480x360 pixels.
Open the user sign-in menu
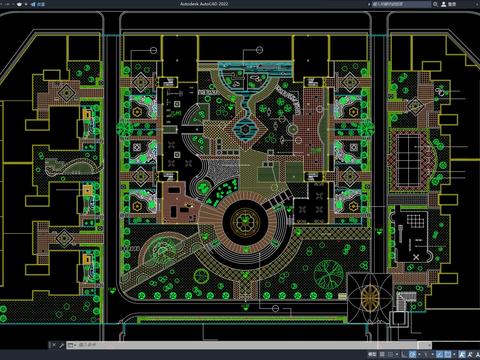tap(449, 4)
